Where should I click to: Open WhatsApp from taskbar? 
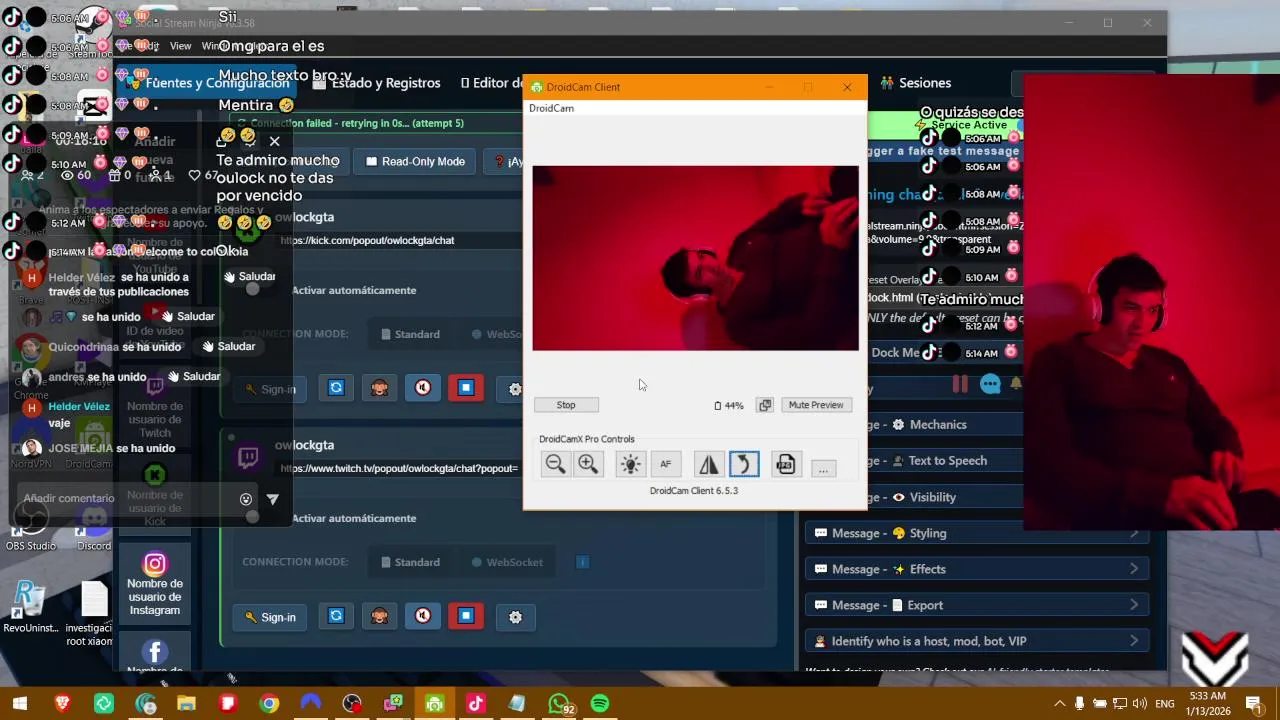559,704
